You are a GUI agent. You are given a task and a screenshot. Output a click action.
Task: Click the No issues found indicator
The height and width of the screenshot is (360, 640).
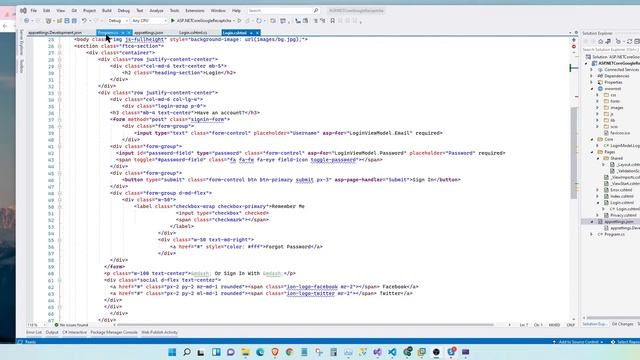click(x=71, y=325)
